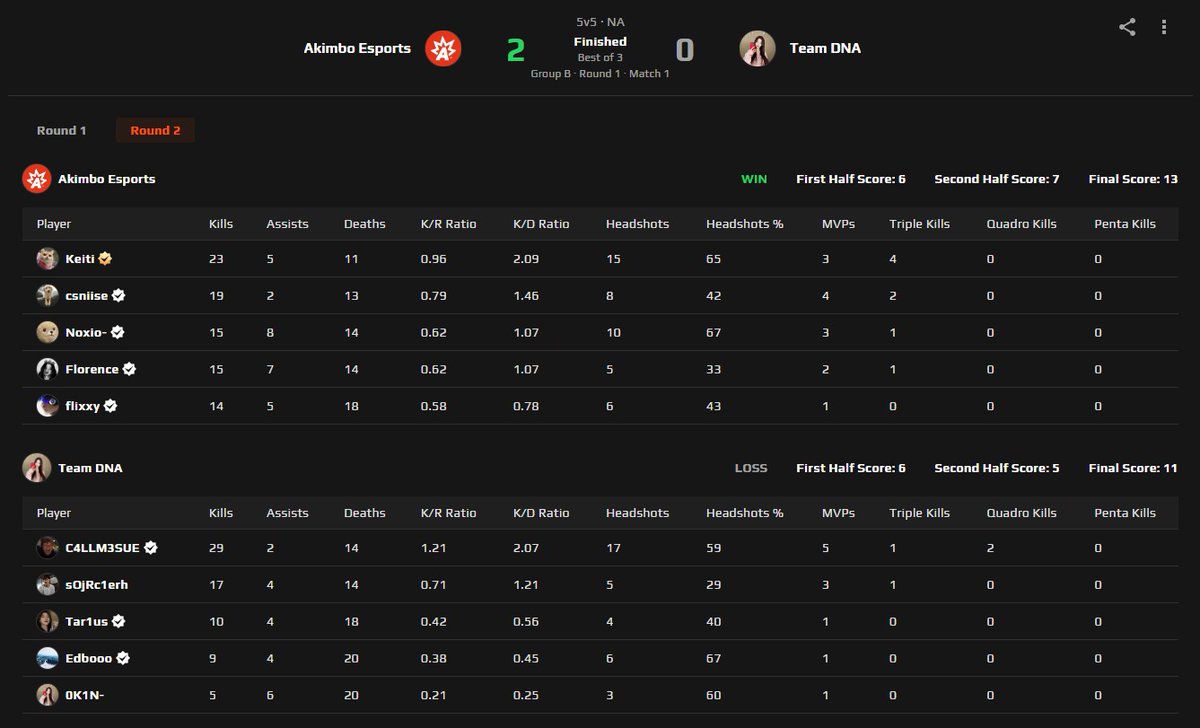Click 'Final Score: 11' text

click(x=1133, y=468)
